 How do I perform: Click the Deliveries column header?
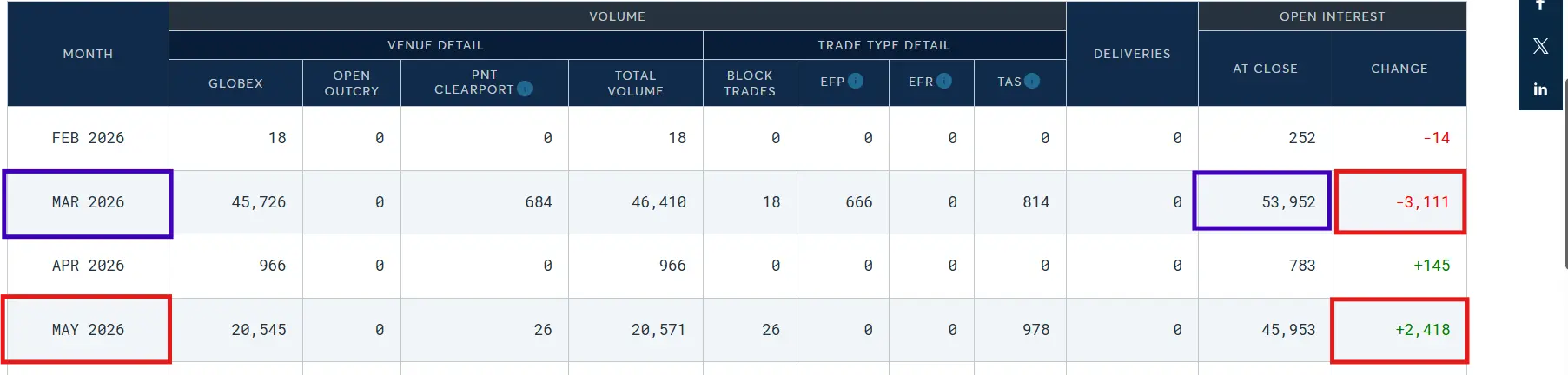1132,54
